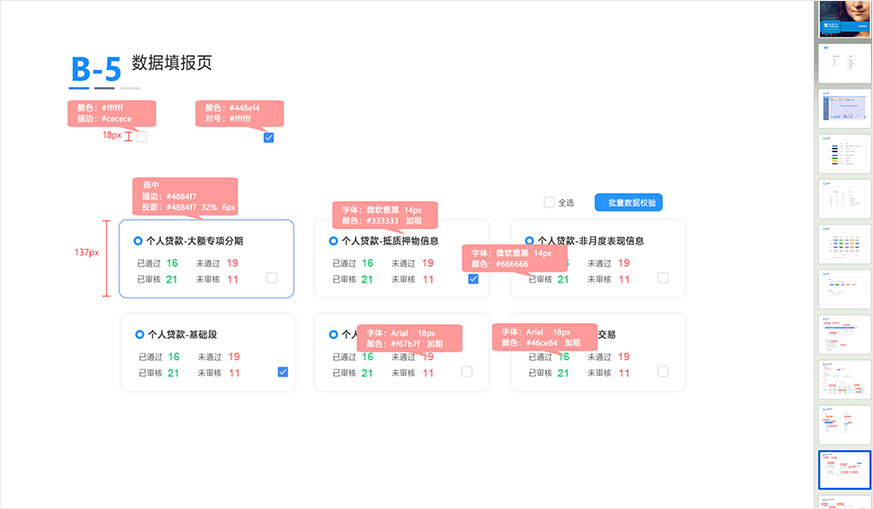The height and width of the screenshot is (509, 873).
Task: Click the blue ring icon beside 个人贷款-大额专项分期
Action: click(x=137, y=241)
